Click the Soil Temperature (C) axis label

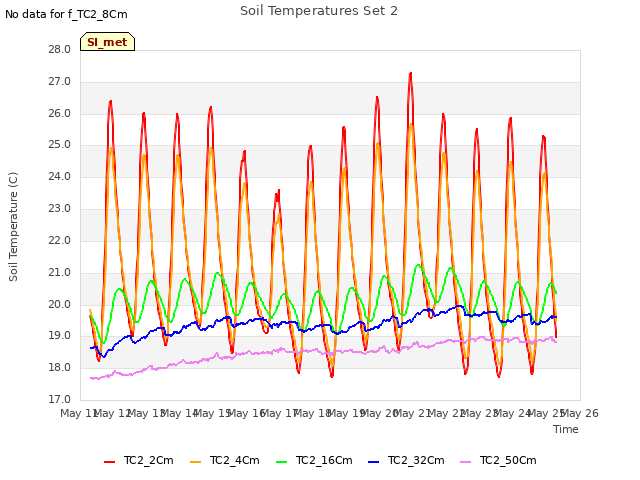click(13, 227)
